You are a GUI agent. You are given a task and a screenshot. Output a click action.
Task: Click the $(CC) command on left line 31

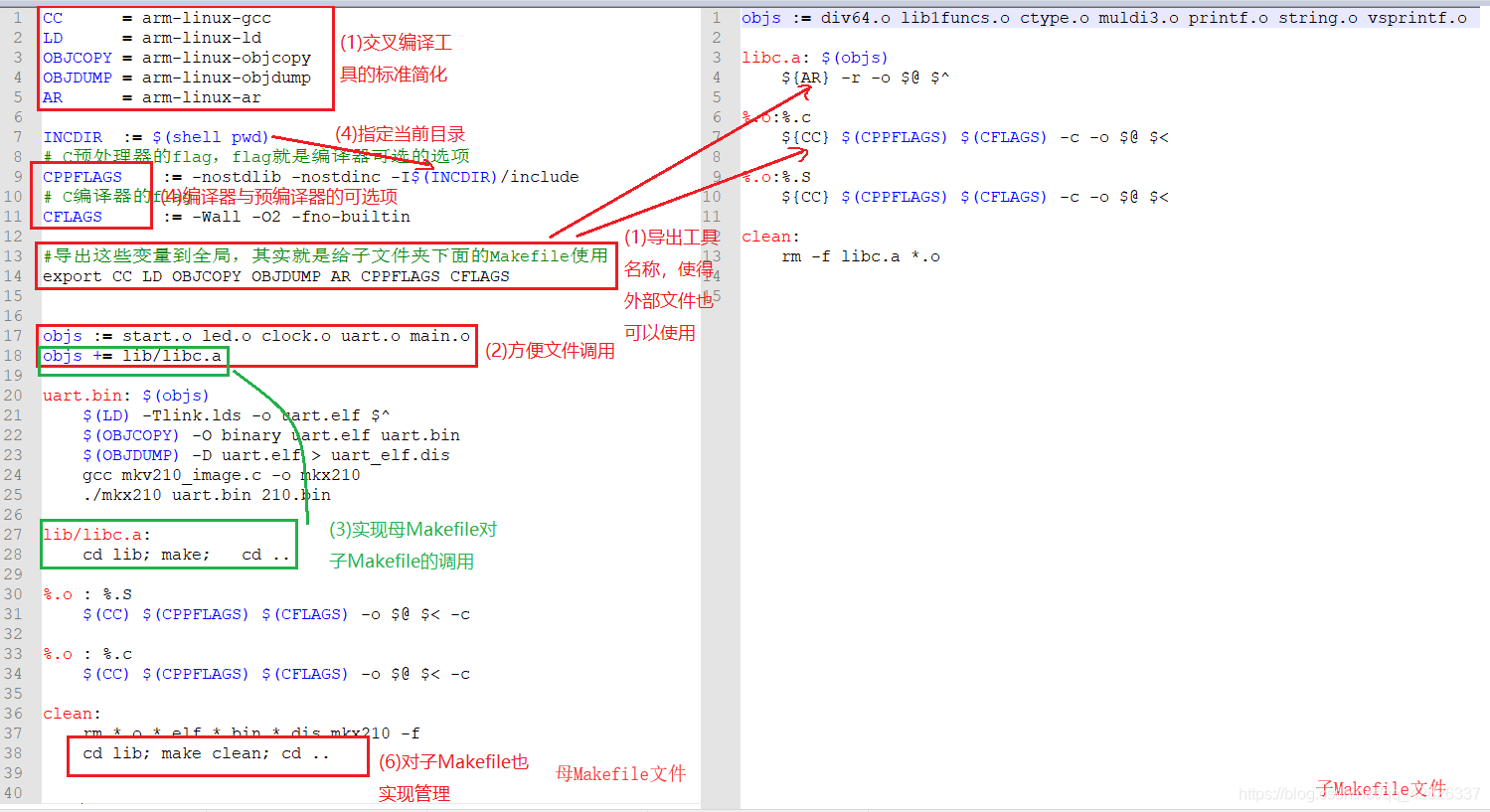coord(276,614)
